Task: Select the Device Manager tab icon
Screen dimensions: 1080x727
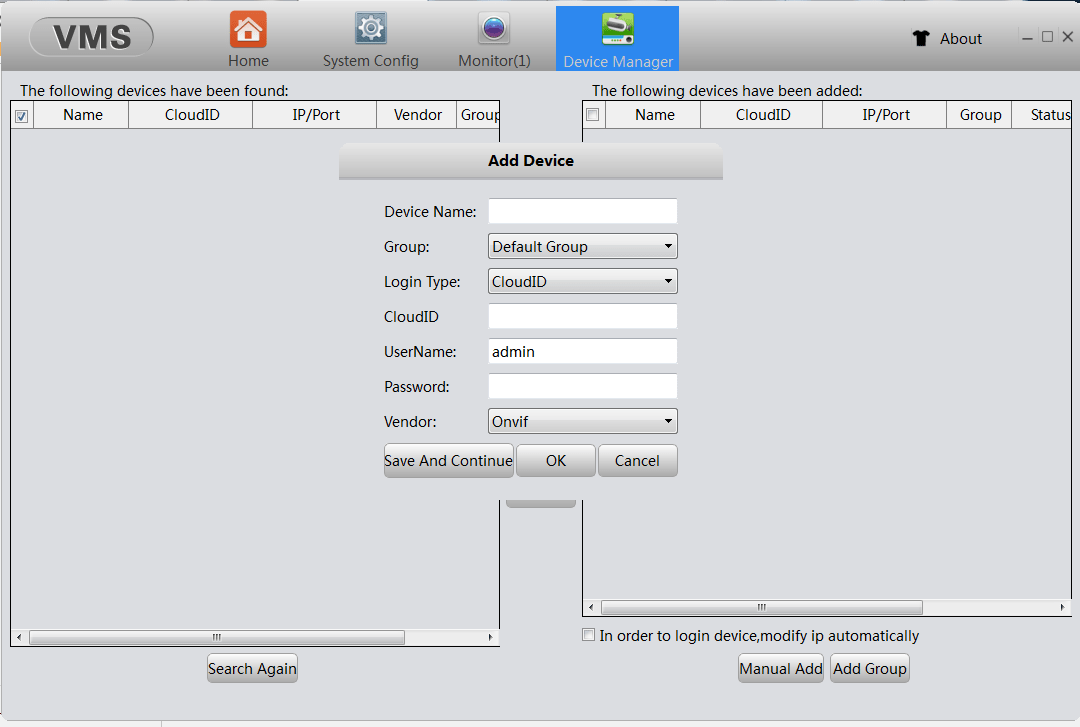Action: pyautogui.click(x=618, y=29)
